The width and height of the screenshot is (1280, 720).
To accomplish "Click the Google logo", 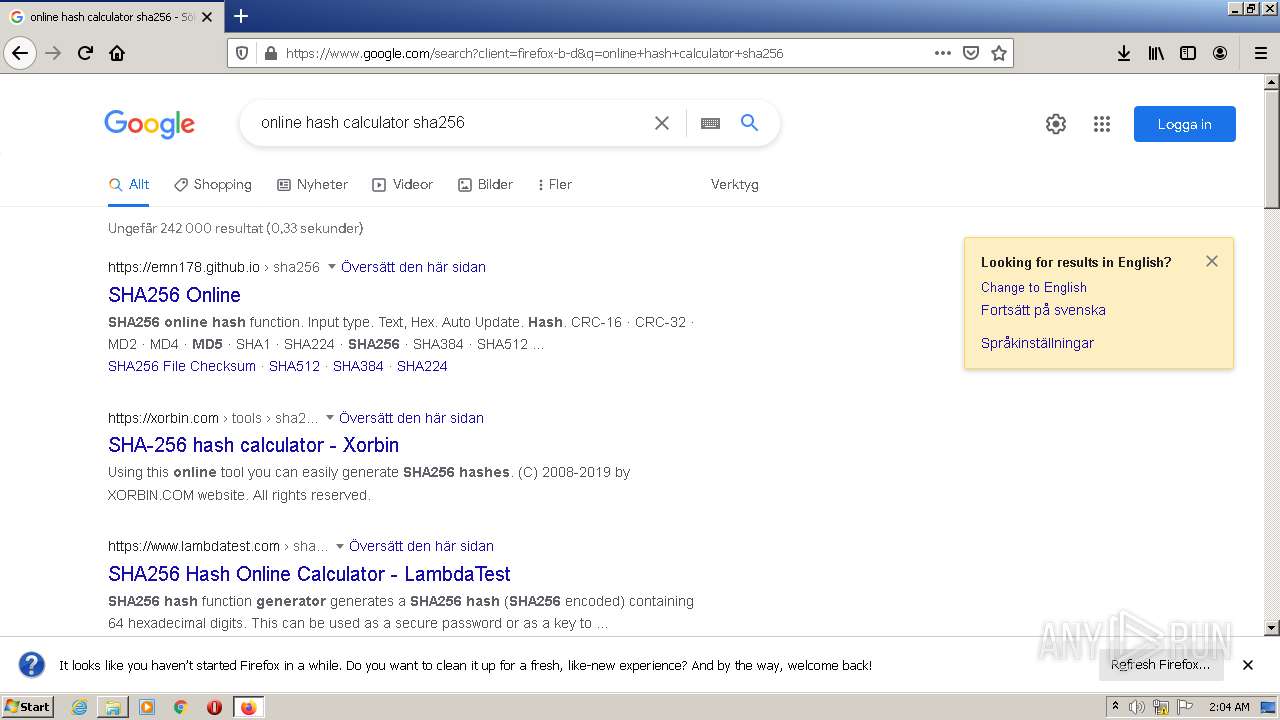I will point(150,124).
